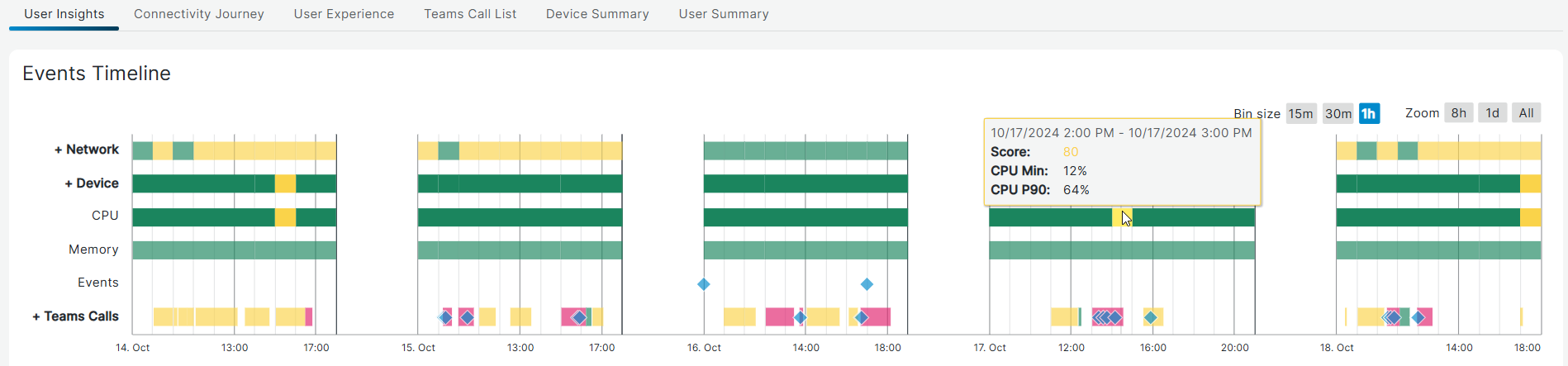This screenshot has height=366, width=1568.
Task: Click yellow CPU segment on 14 Oct
Action: pos(285,217)
